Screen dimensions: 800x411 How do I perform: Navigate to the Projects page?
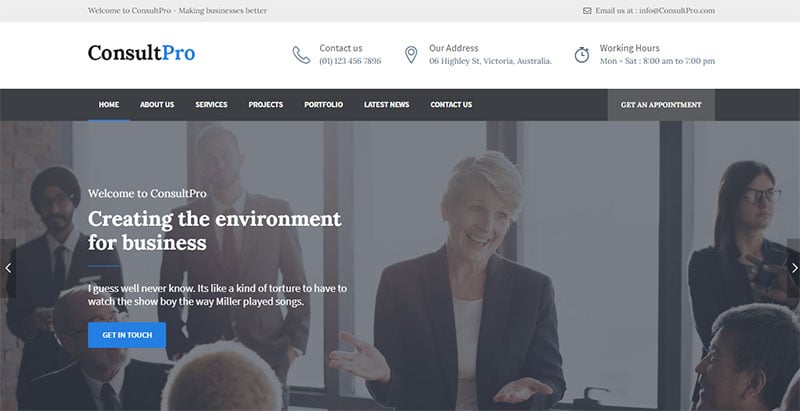tap(266, 105)
